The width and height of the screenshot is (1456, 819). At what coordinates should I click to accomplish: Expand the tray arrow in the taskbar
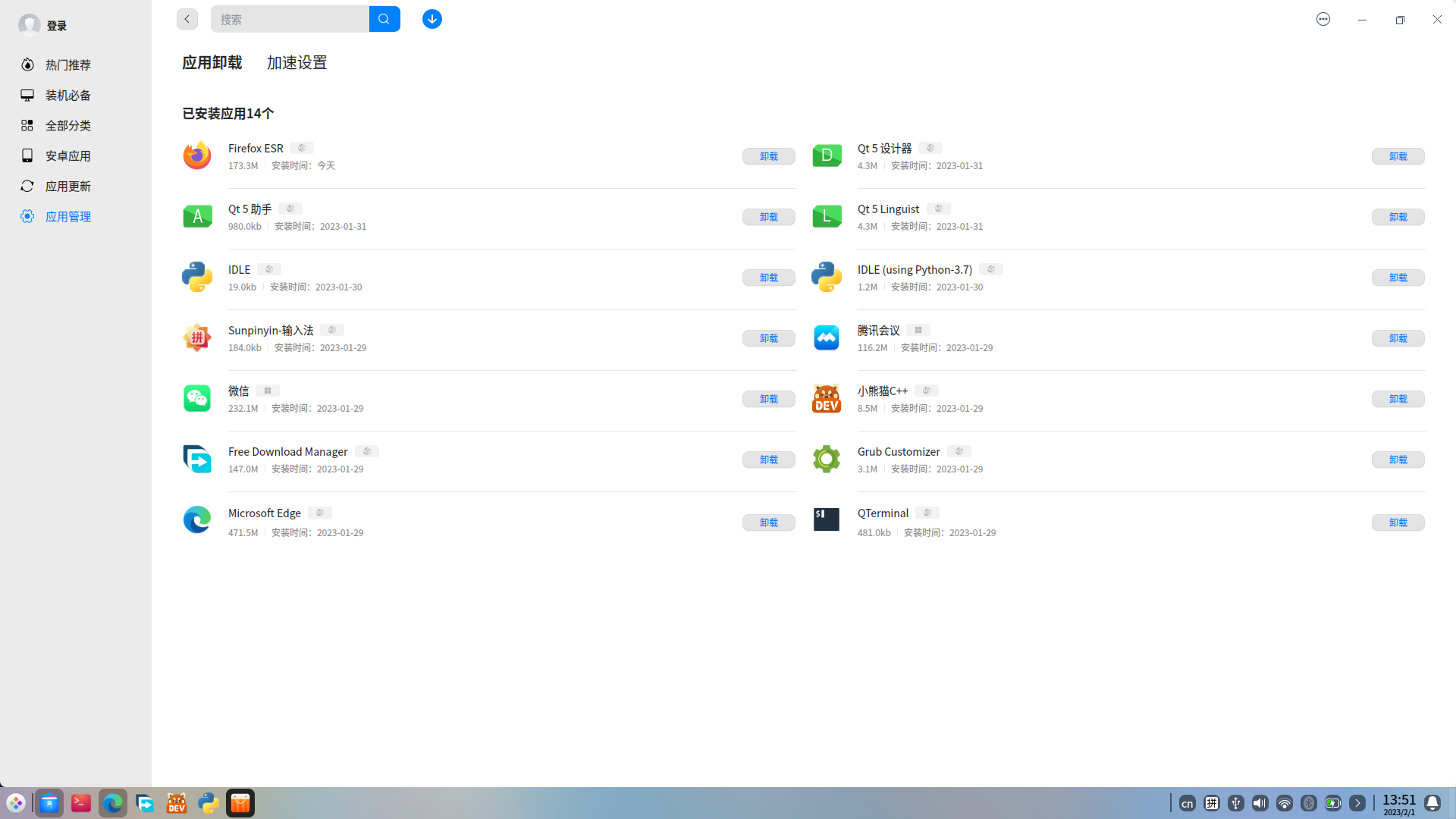[1357, 803]
